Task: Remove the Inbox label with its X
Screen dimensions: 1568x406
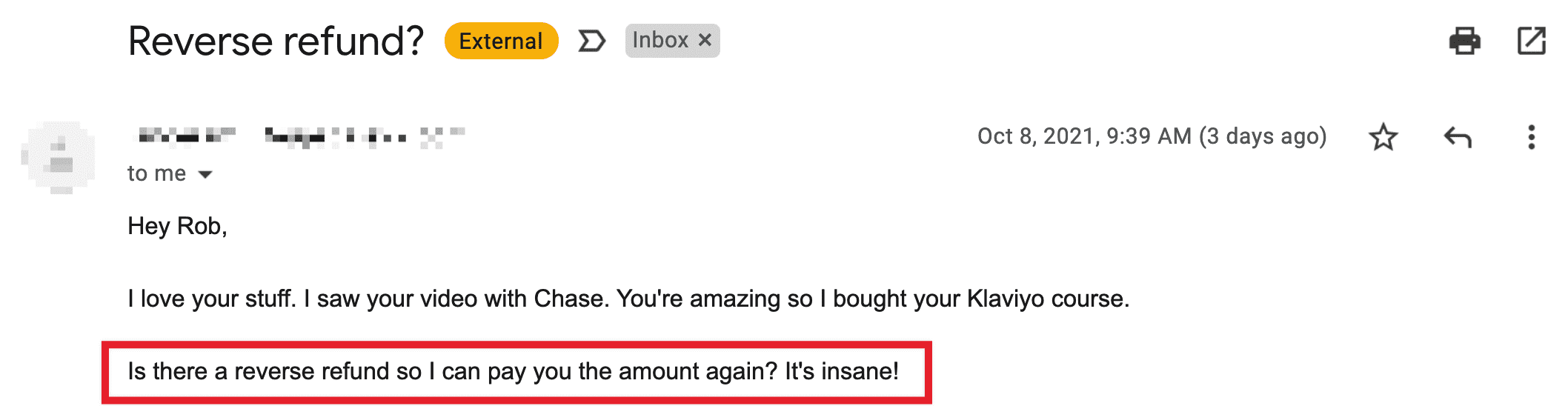Action: pyautogui.click(x=705, y=40)
